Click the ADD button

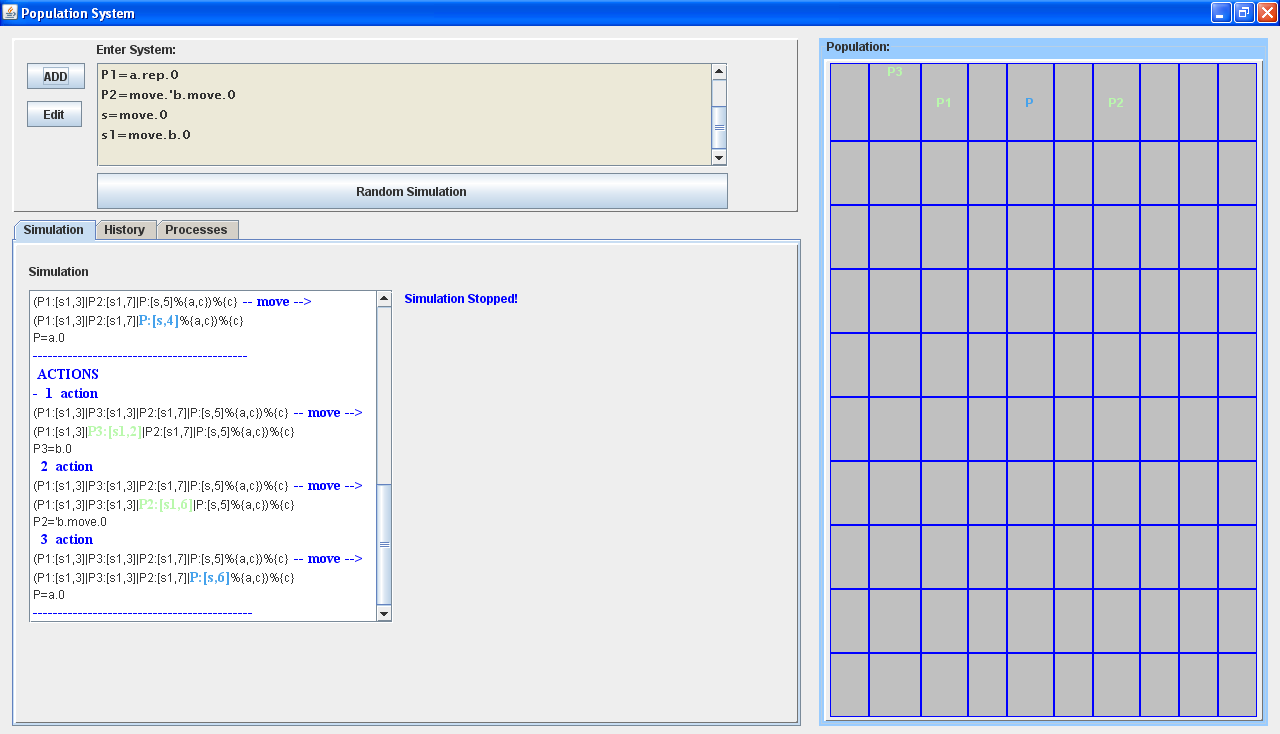coord(56,76)
